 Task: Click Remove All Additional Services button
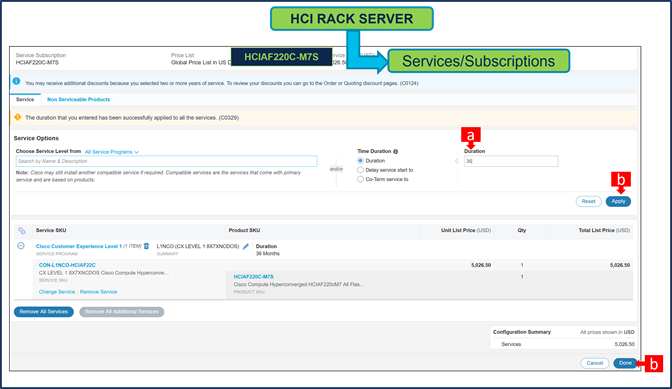pyautogui.click(x=122, y=311)
